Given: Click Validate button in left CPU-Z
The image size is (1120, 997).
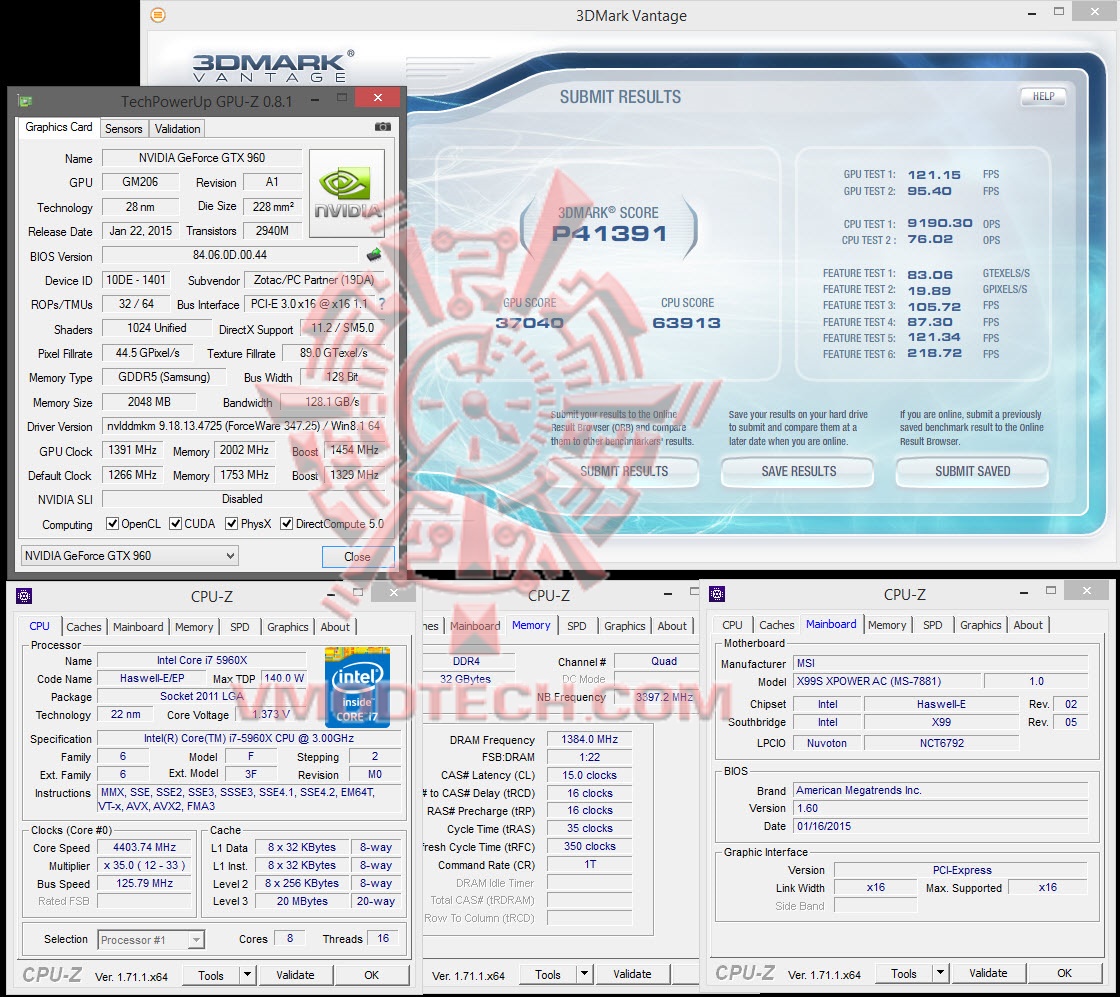Looking at the screenshot, I should point(295,974).
